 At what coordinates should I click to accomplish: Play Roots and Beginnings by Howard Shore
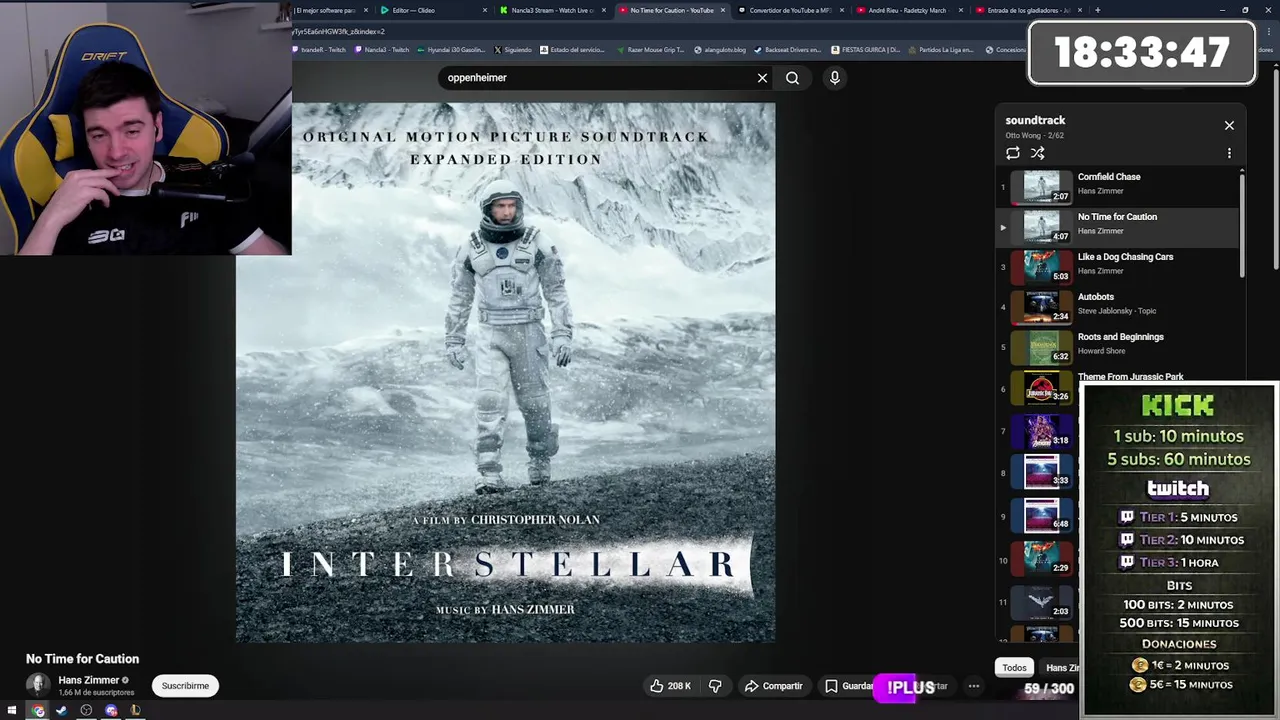coord(1119,346)
